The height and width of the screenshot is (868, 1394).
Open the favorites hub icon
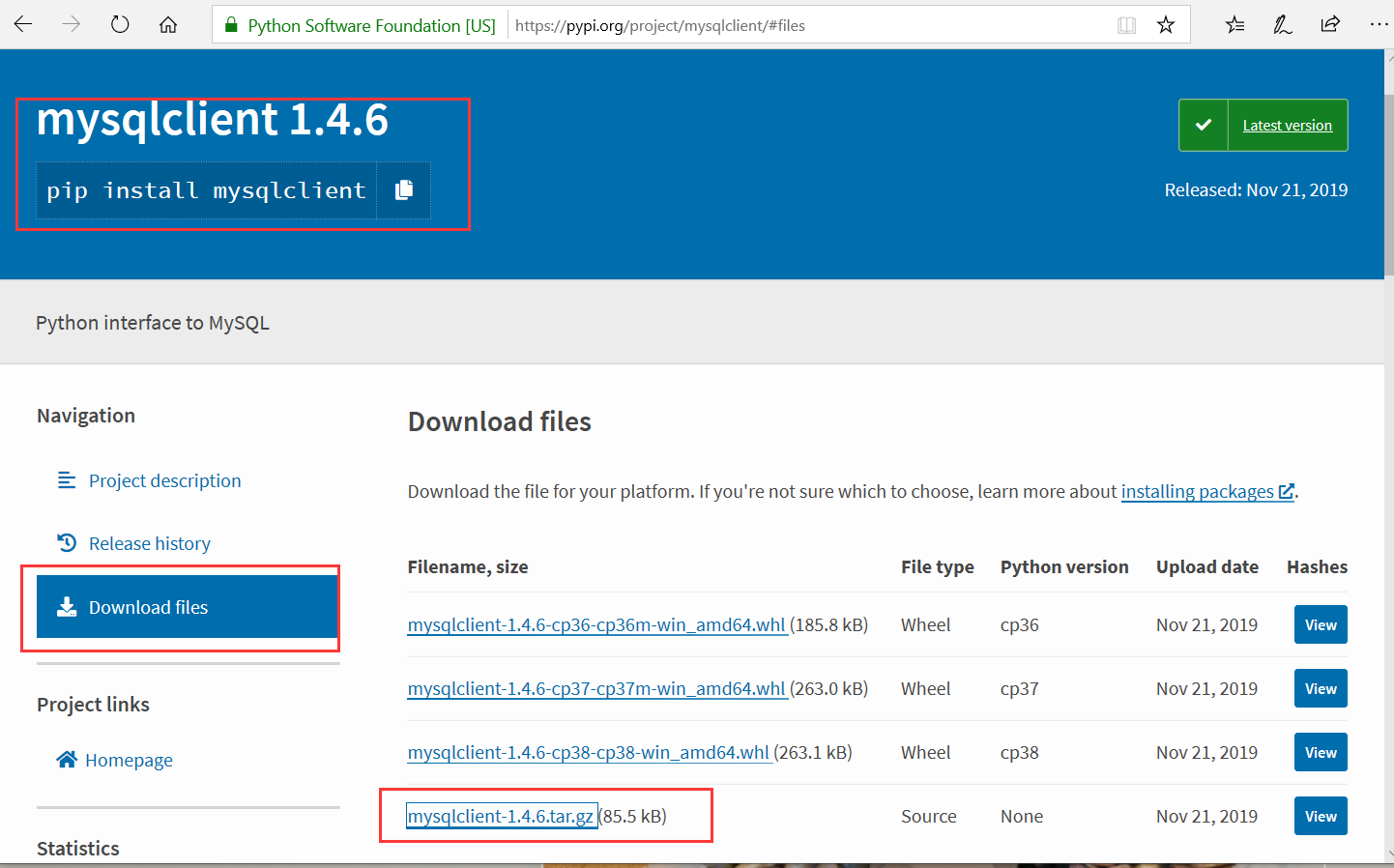coord(1234,24)
